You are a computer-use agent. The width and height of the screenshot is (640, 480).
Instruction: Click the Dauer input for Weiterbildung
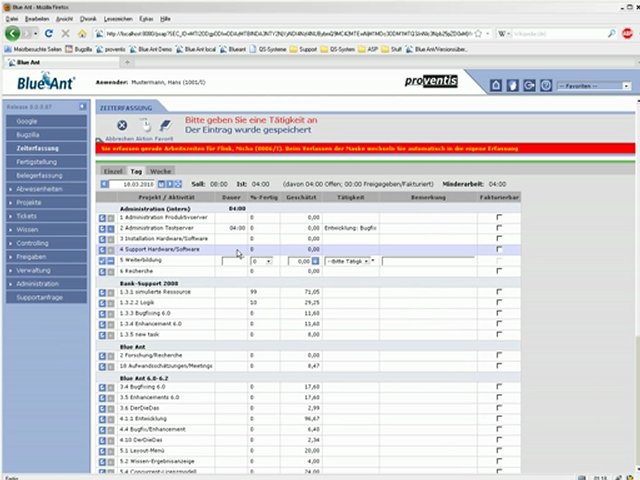pos(233,261)
